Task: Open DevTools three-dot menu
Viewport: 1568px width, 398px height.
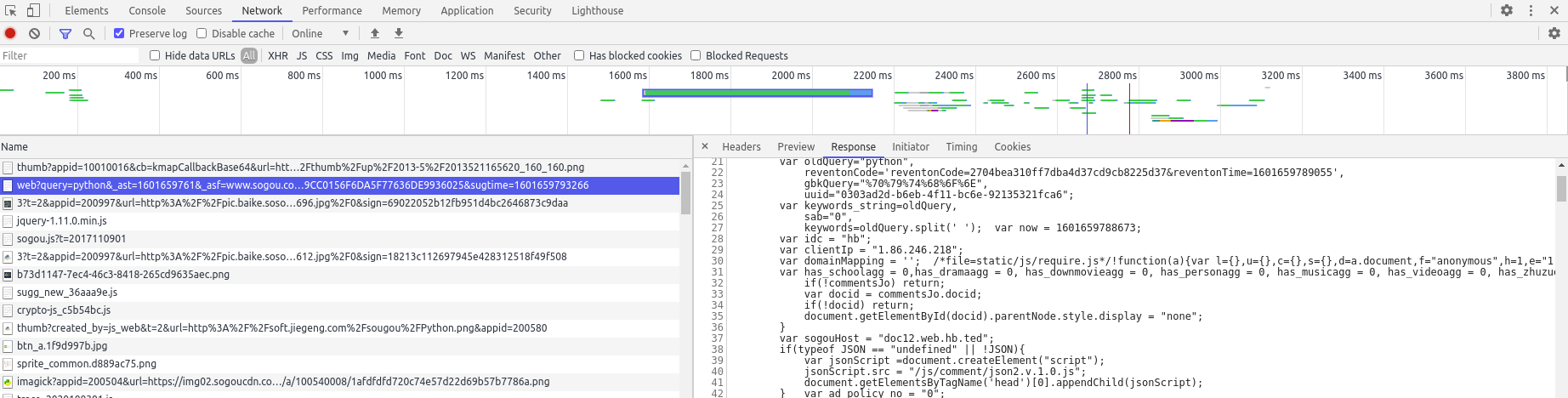Action: 1531,10
